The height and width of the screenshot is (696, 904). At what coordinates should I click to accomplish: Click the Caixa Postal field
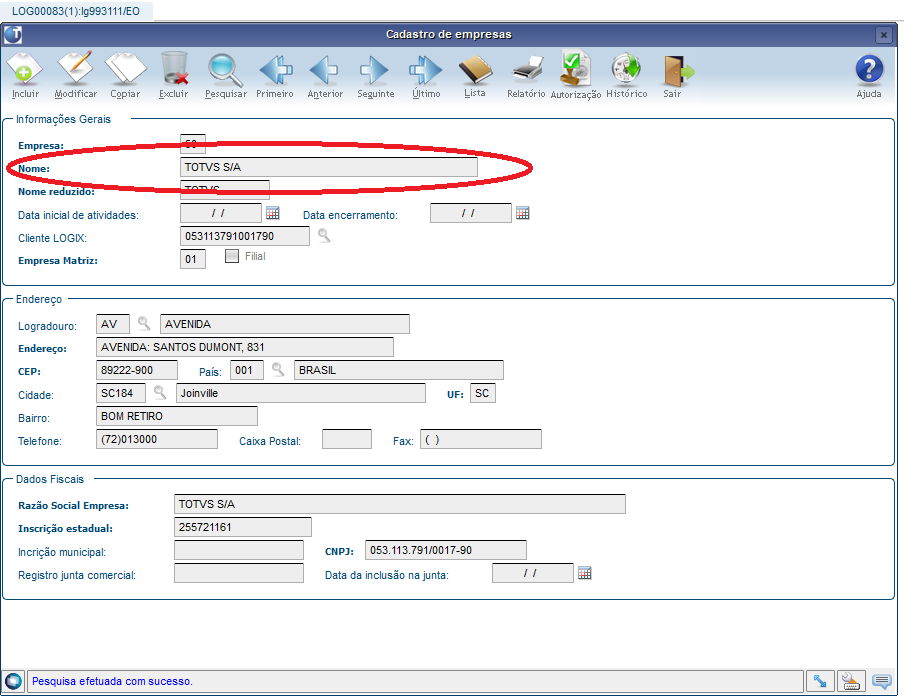[347, 439]
